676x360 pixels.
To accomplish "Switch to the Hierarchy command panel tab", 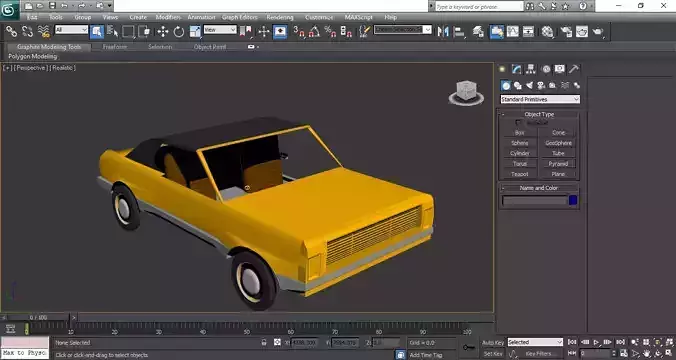I will point(531,69).
